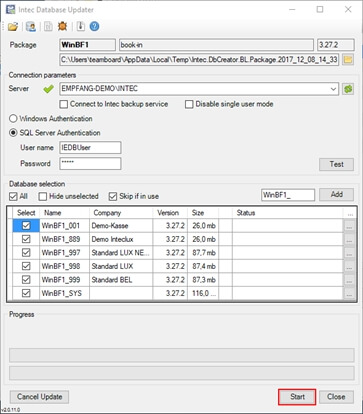This screenshot has width=363, height=414.
Task: Click the green checkmark beside Server
Action: pyautogui.click(x=48, y=89)
